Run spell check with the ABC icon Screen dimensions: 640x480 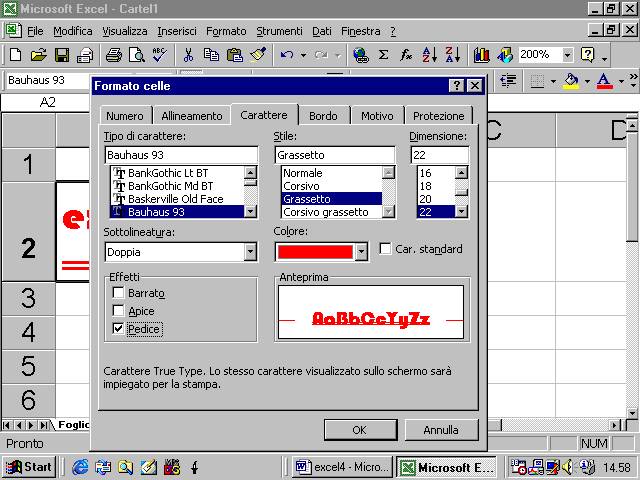(x=160, y=54)
